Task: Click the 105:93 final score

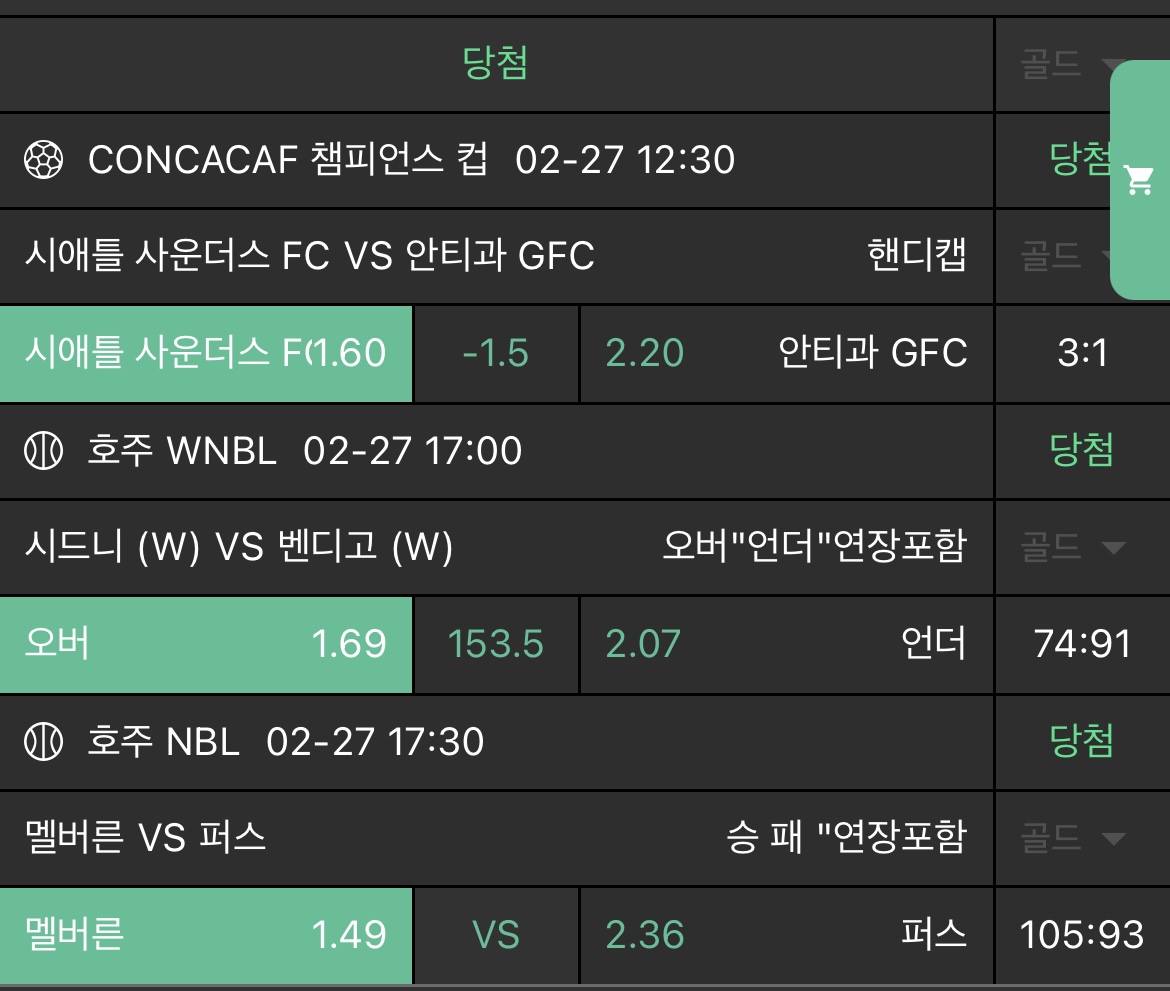Action: click(1082, 936)
